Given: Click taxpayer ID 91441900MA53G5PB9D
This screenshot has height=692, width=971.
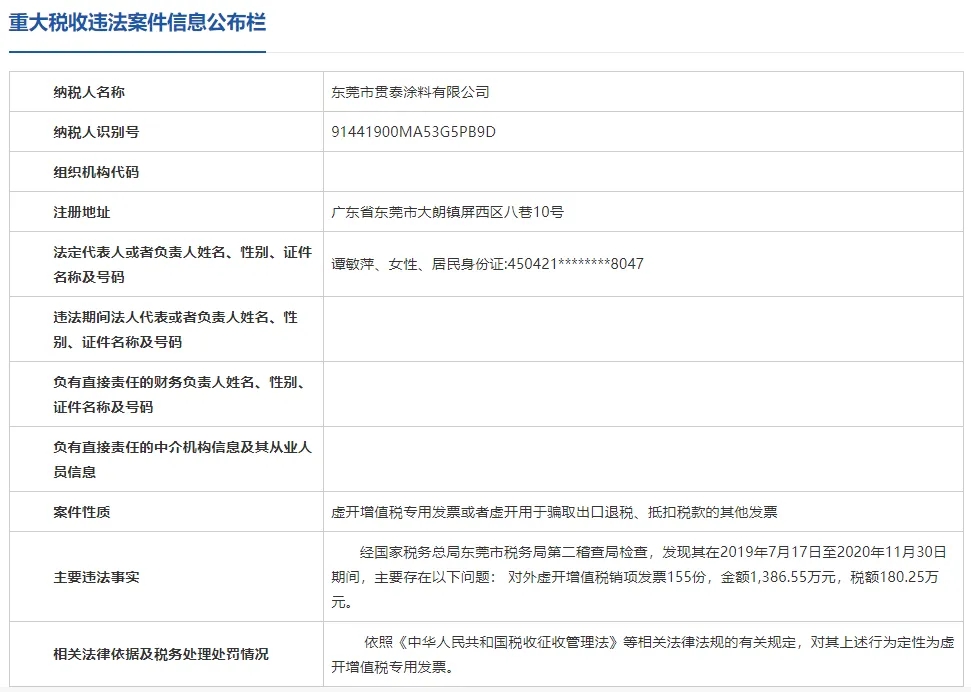Looking at the screenshot, I should [x=413, y=132].
